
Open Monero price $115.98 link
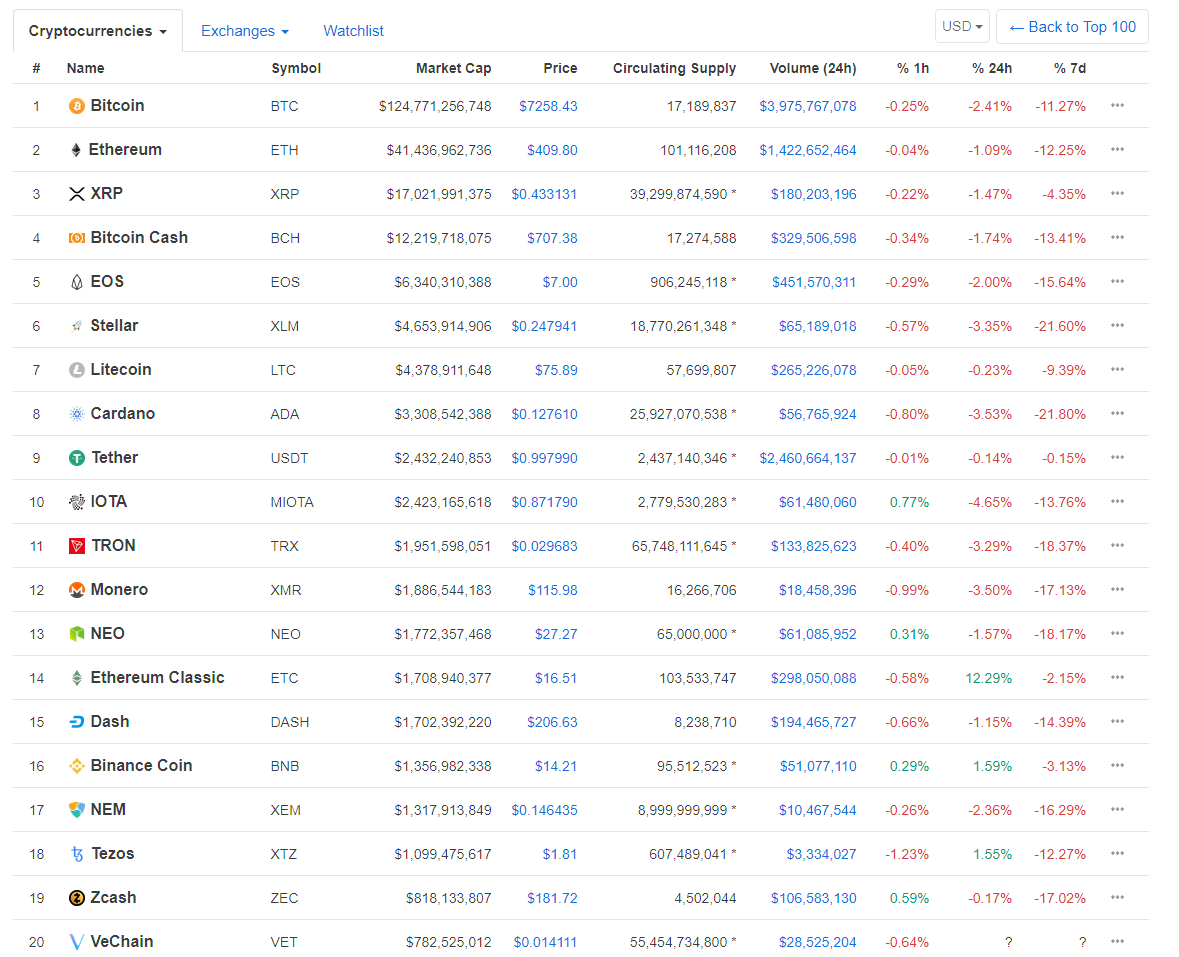coord(553,591)
